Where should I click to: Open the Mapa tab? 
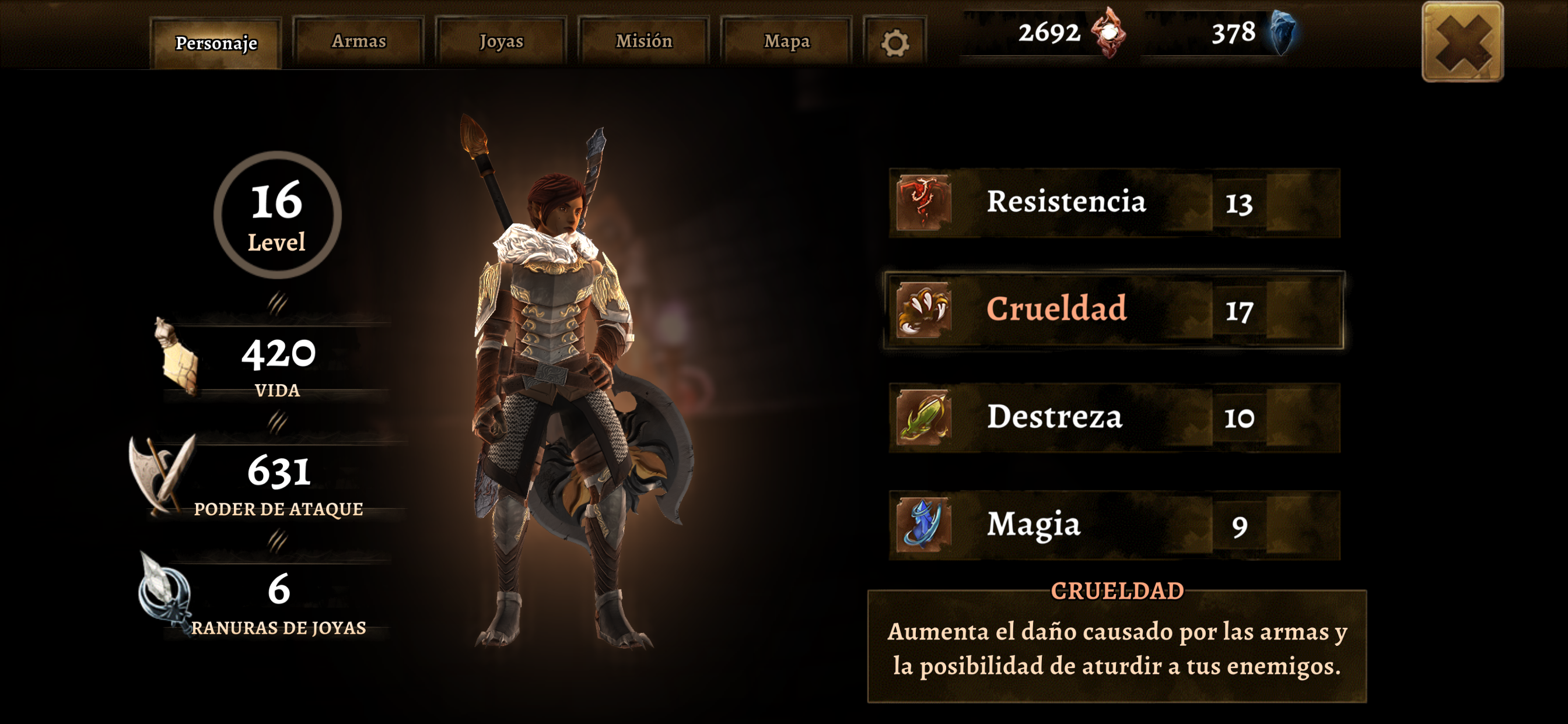pyautogui.click(x=786, y=41)
